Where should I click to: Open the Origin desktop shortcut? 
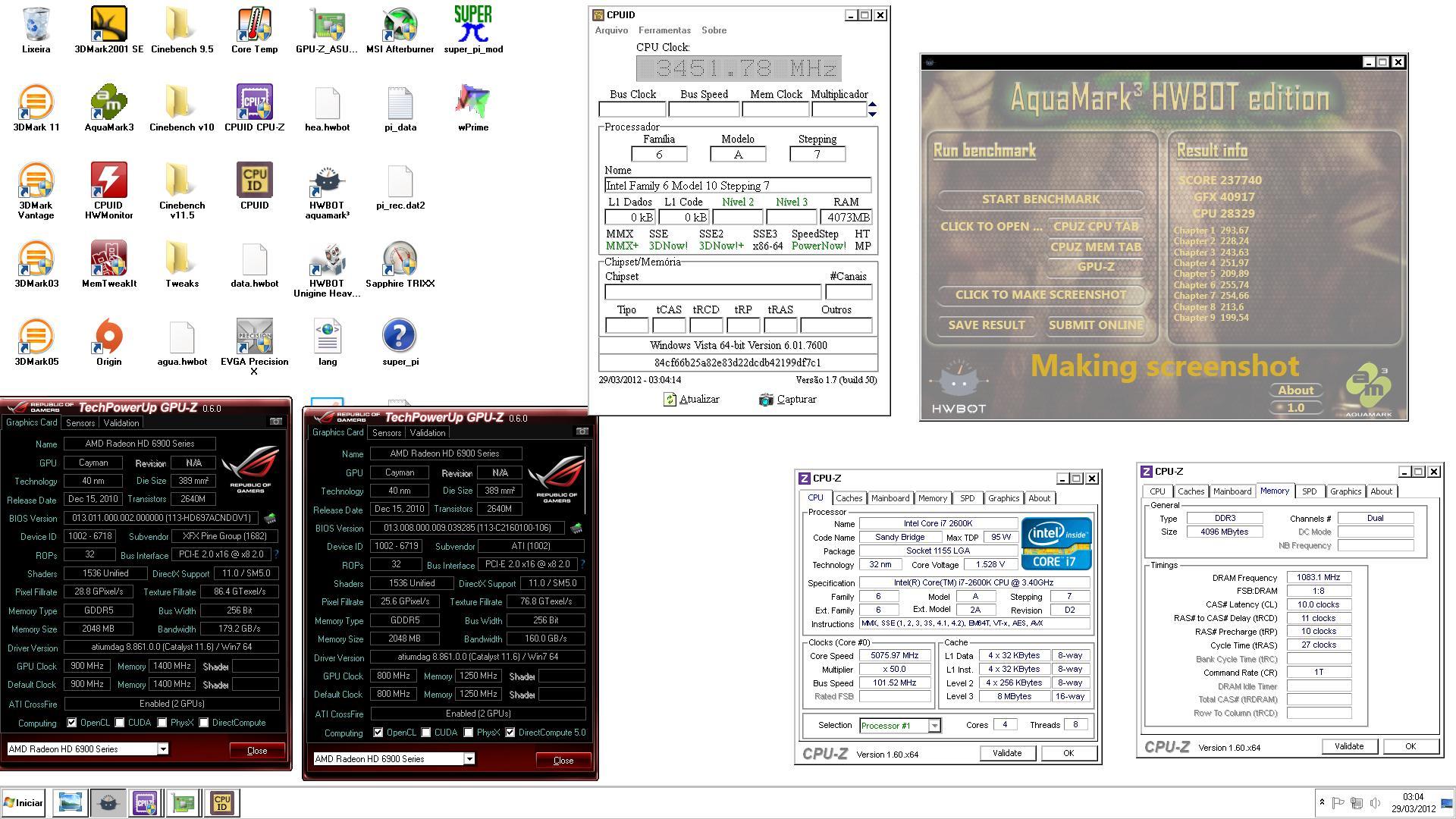point(108,343)
